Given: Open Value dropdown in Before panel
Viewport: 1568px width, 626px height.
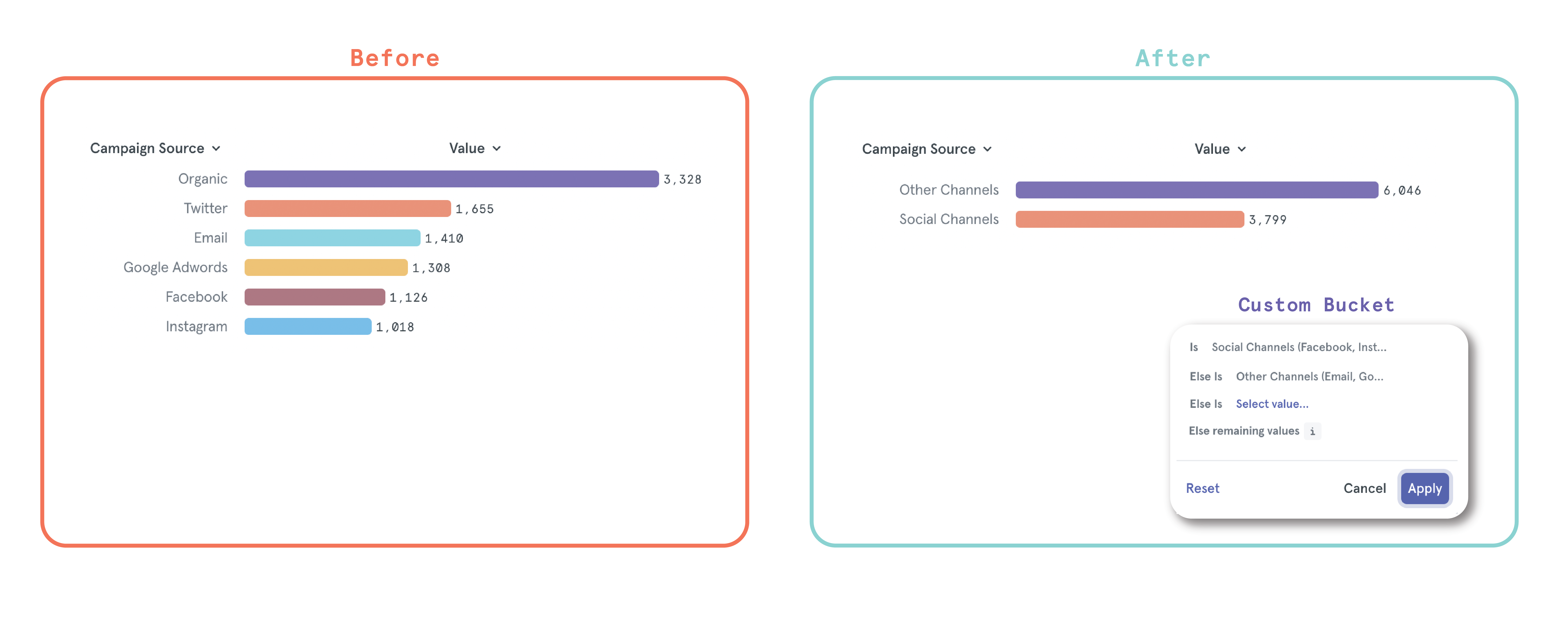Looking at the screenshot, I should 475,148.
